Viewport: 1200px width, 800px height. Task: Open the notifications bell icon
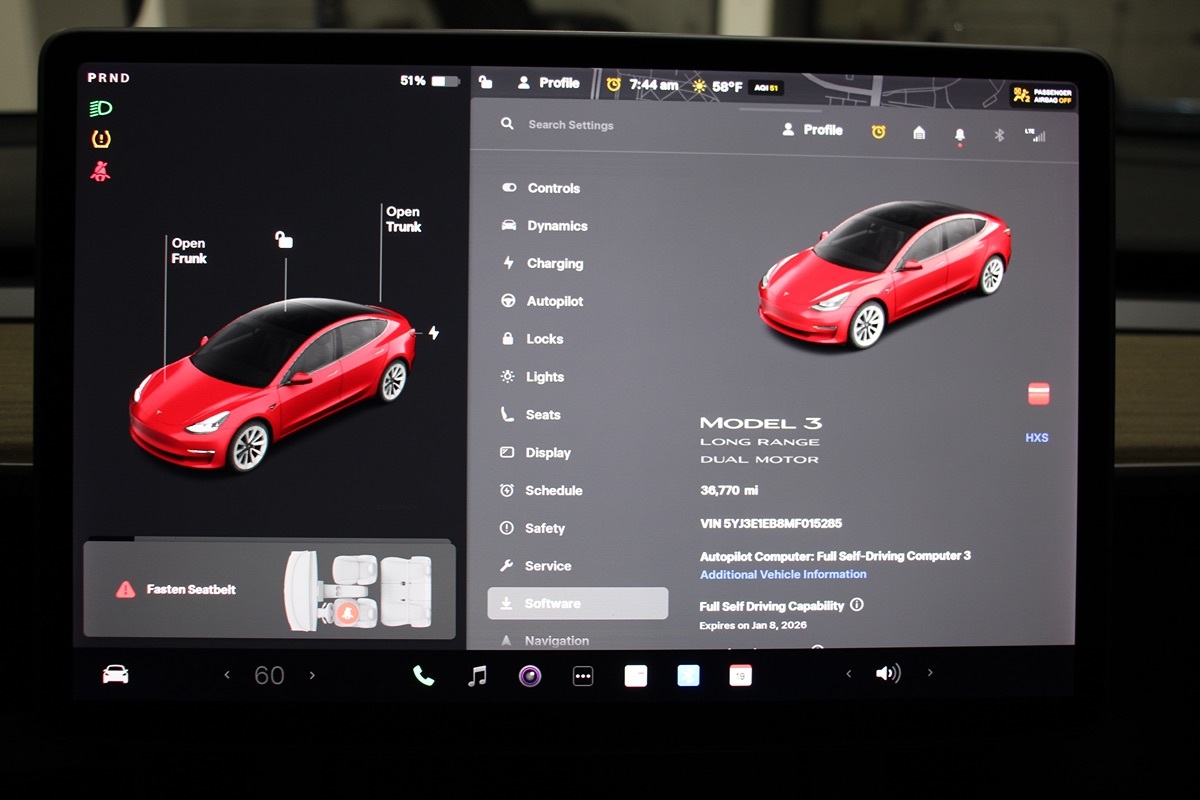pyautogui.click(x=960, y=134)
